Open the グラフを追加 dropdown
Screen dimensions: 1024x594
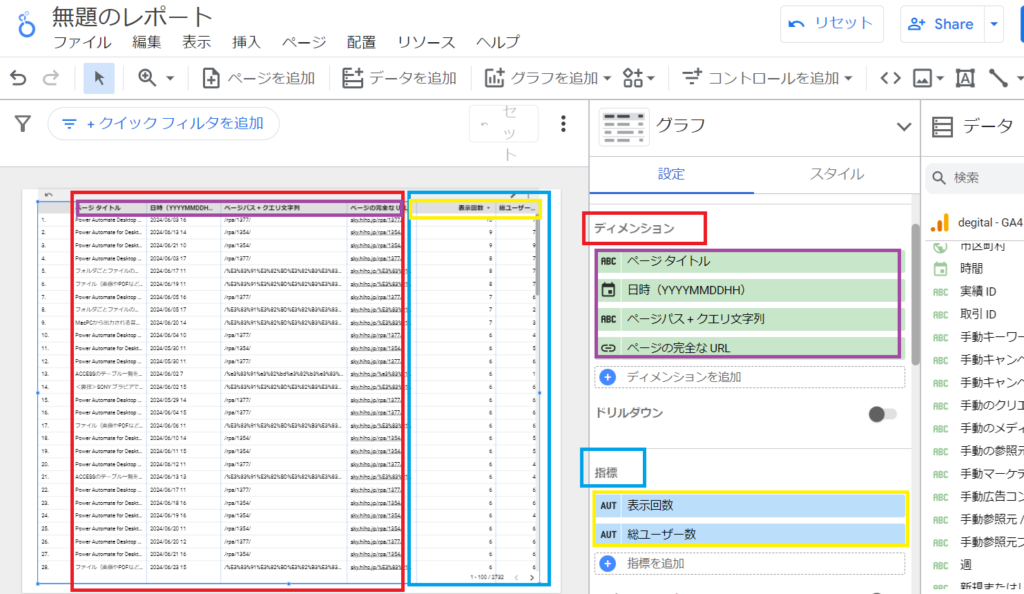(547, 77)
